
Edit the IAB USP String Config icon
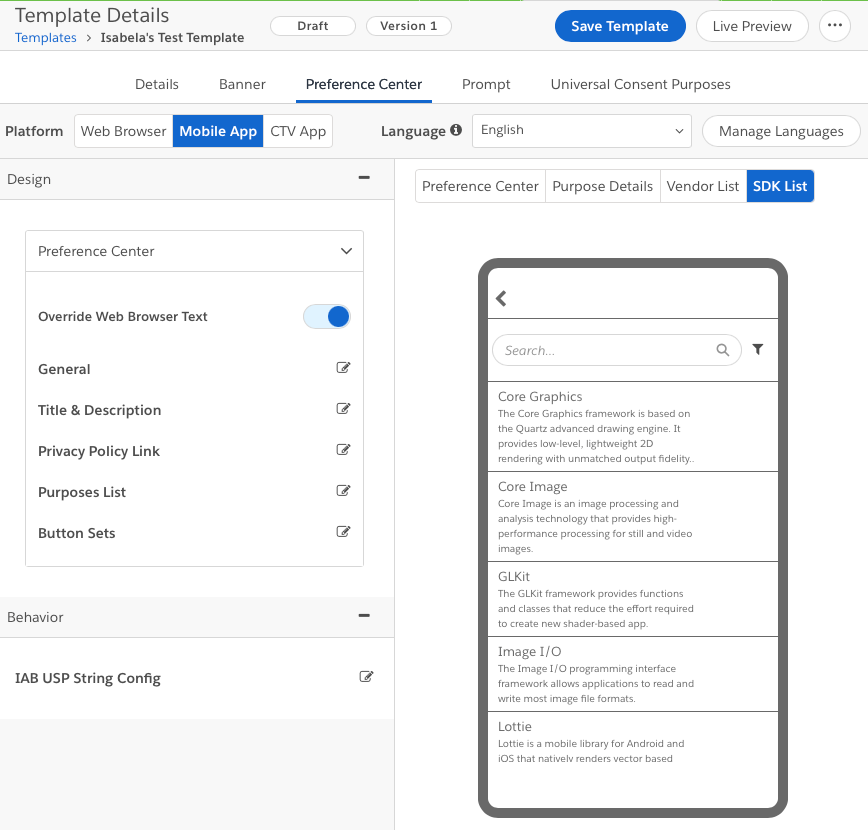366,677
